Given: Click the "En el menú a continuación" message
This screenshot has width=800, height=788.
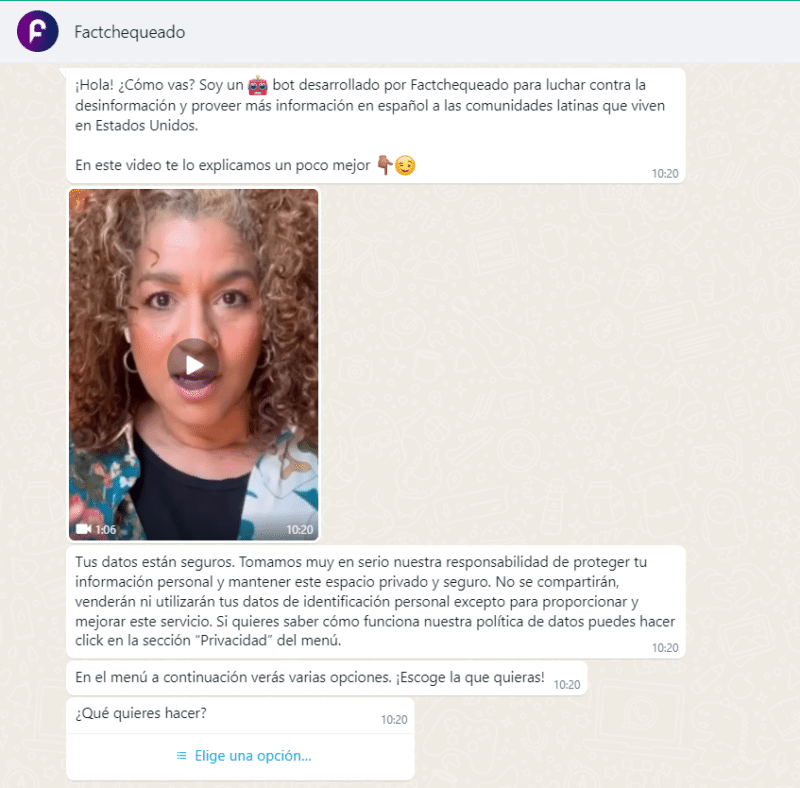Looking at the screenshot, I should [x=309, y=678].
